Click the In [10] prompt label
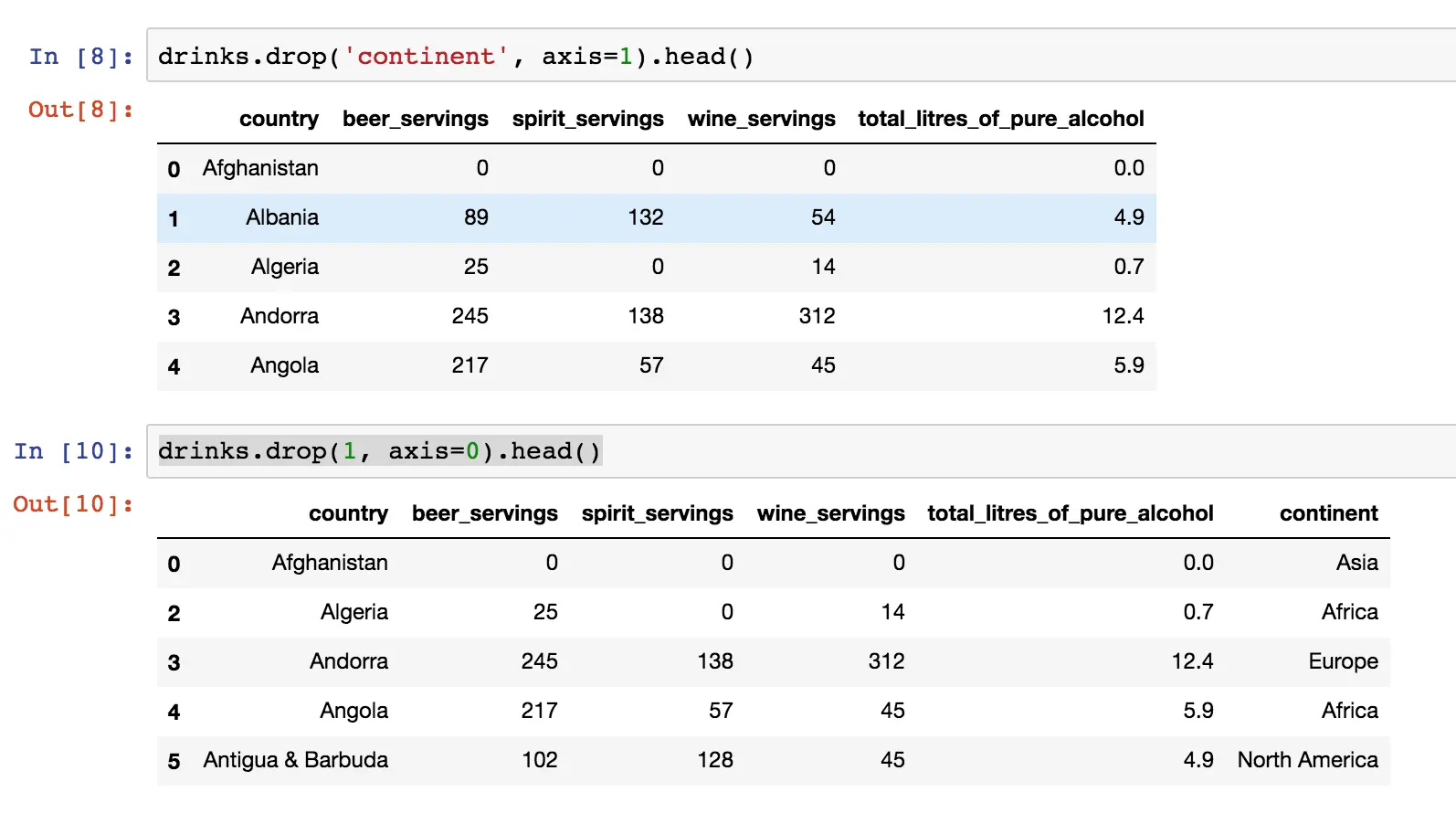 pyautogui.click(x=74, y=451)
